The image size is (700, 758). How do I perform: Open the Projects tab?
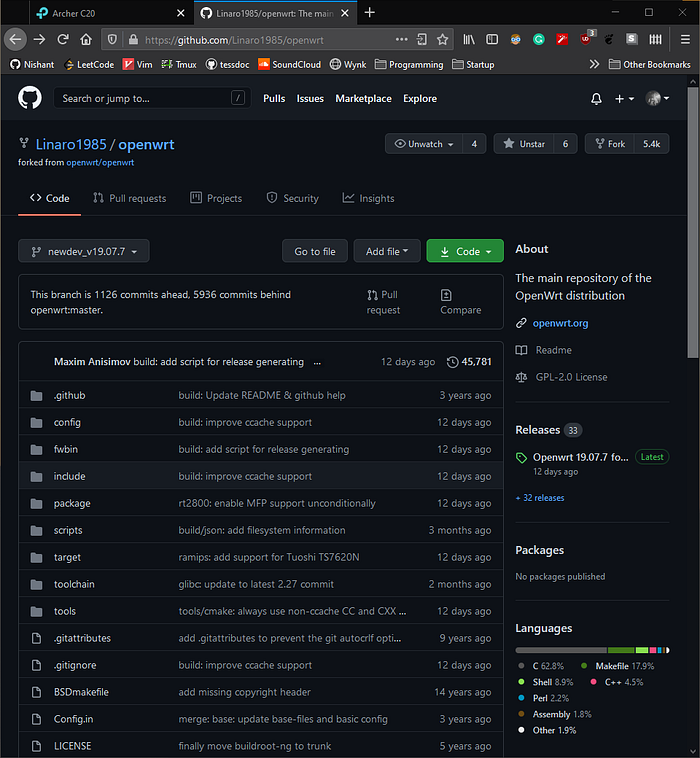[x=216, y=198]
